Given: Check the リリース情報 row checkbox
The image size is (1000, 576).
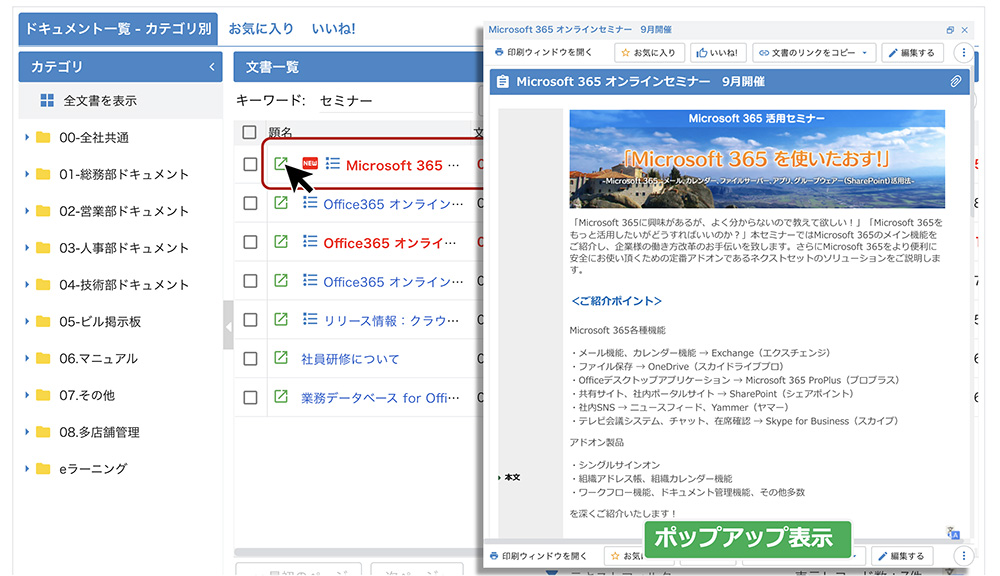Looking at the screenshot, I should pyautogui.click(x=251, y=320).
